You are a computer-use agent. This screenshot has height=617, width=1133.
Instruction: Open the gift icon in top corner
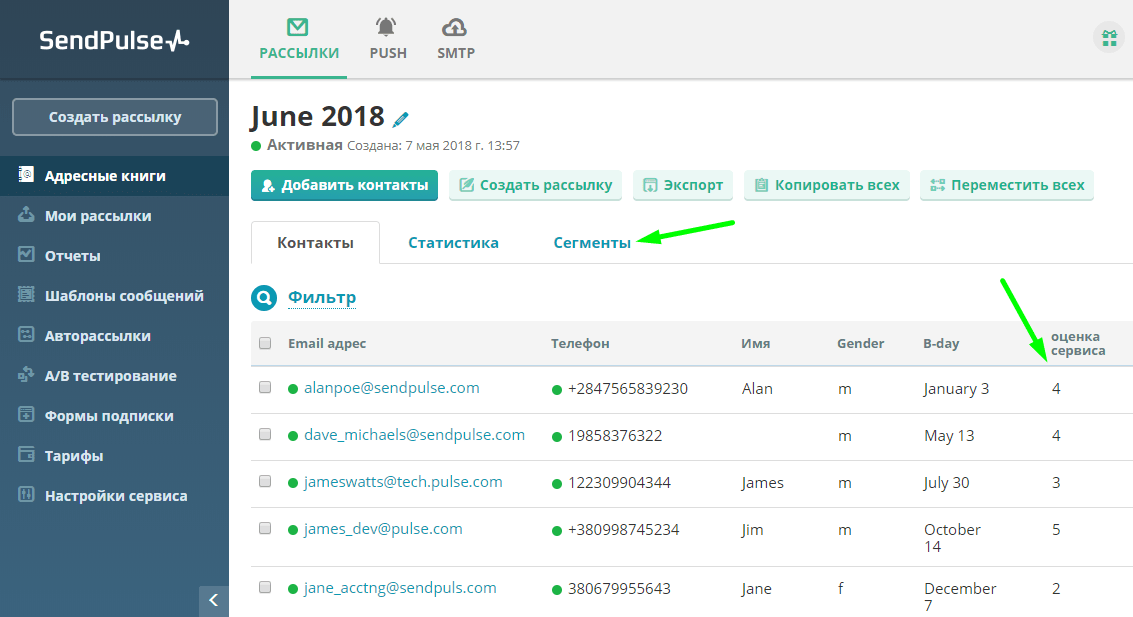1109,38
